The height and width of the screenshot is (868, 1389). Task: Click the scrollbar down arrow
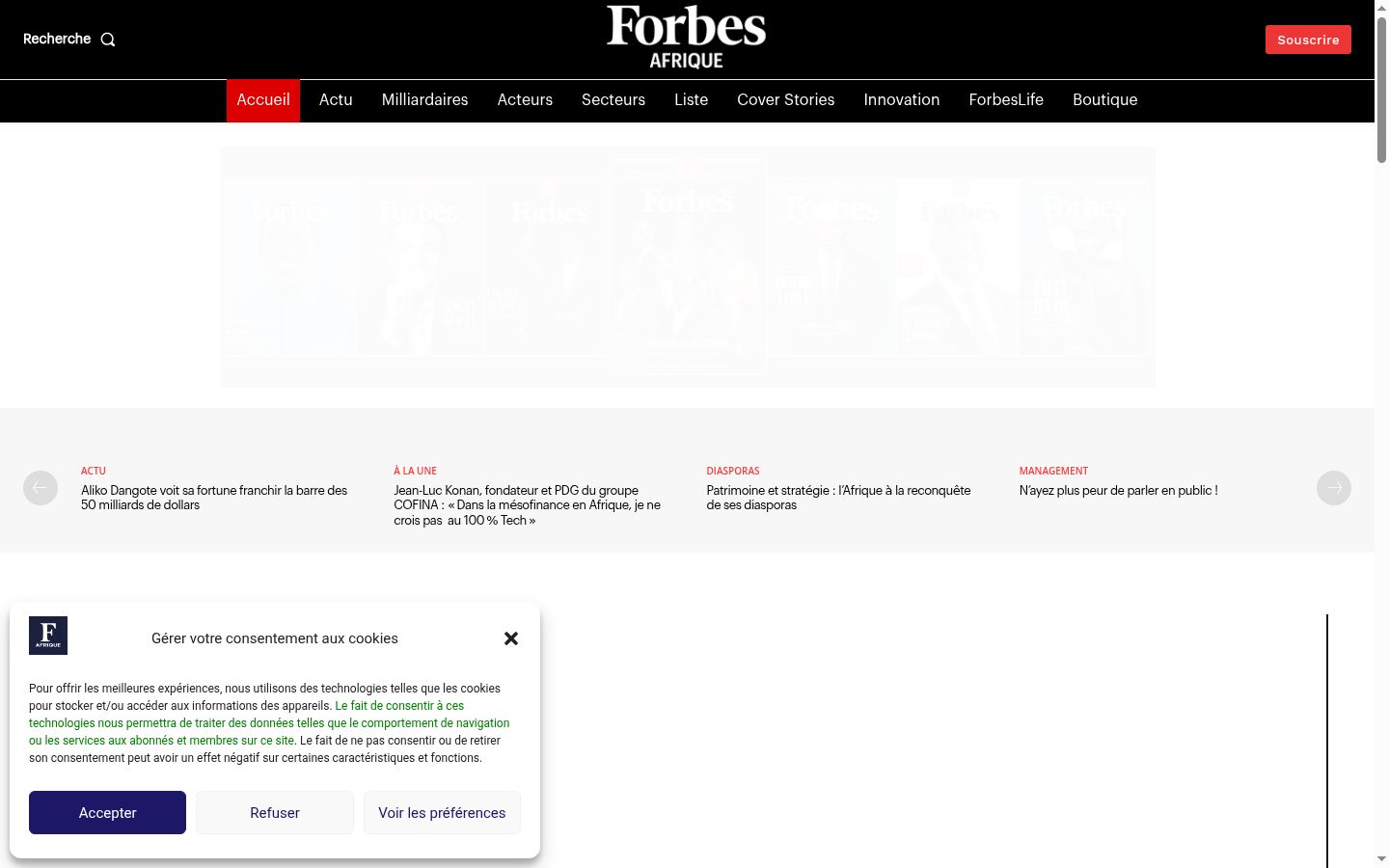pos(1381,859)
